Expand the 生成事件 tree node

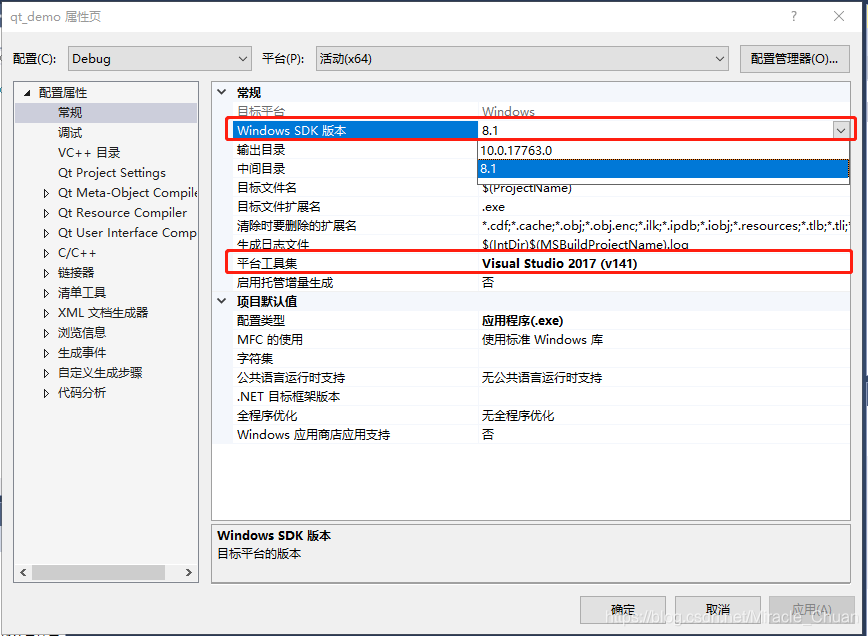(x=46, y=353)
